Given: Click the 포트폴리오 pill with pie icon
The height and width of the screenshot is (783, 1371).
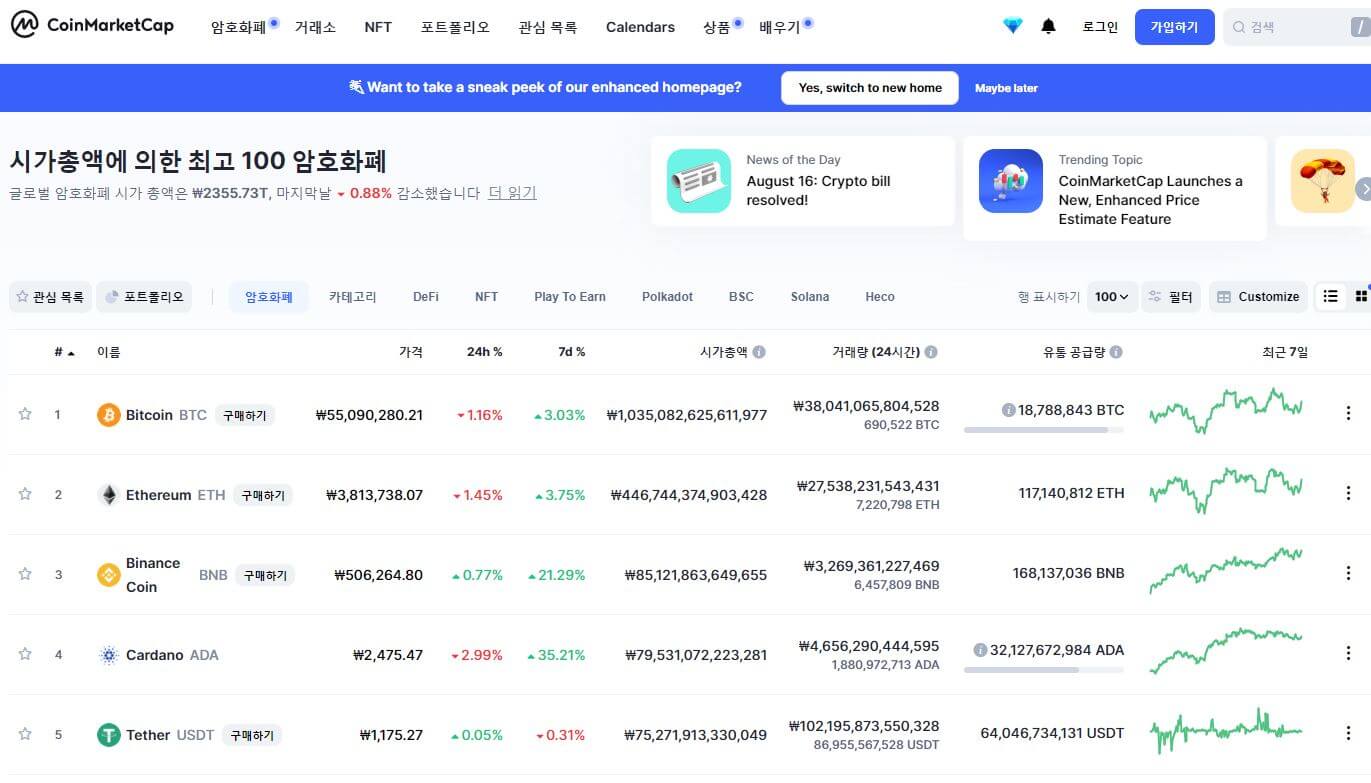Looking at the screenshot, I should 144,297.
